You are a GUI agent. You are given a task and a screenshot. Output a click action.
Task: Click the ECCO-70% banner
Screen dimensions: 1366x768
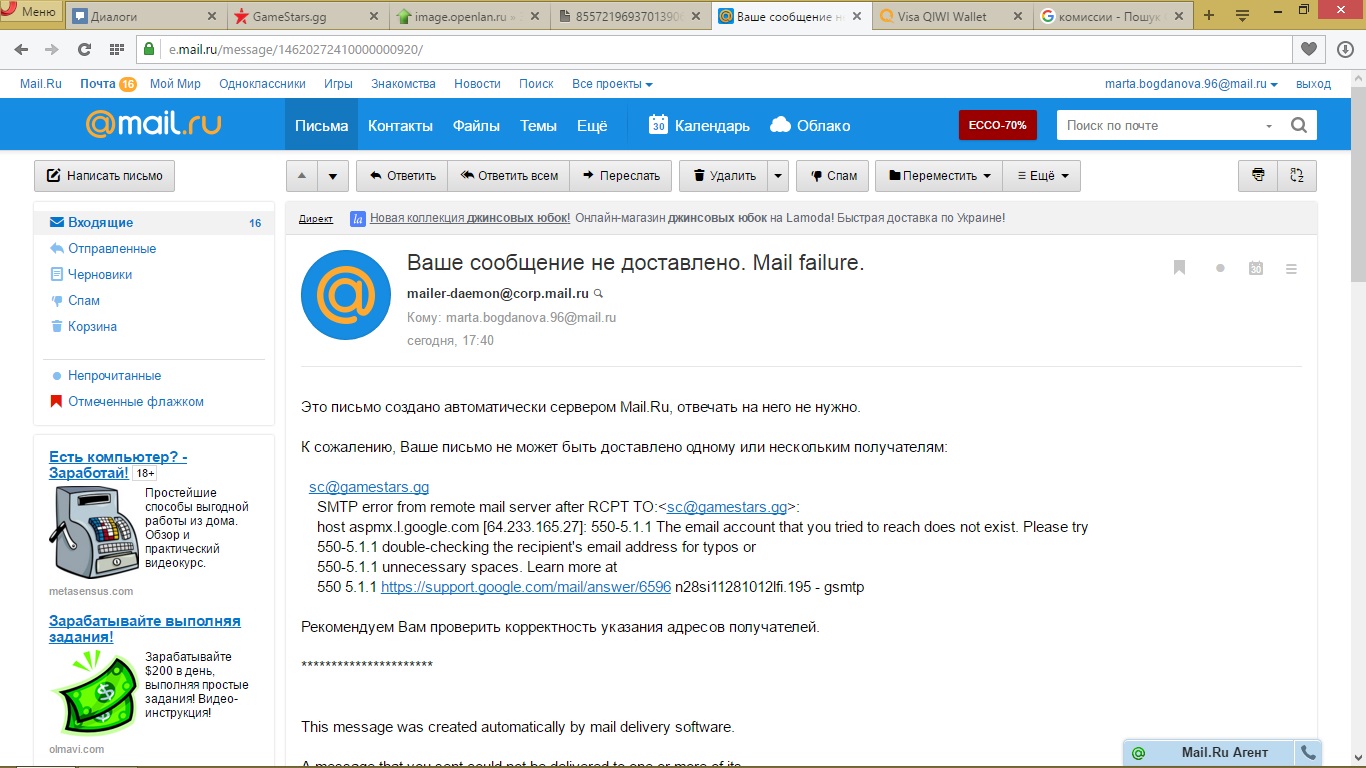click(997, 125)
